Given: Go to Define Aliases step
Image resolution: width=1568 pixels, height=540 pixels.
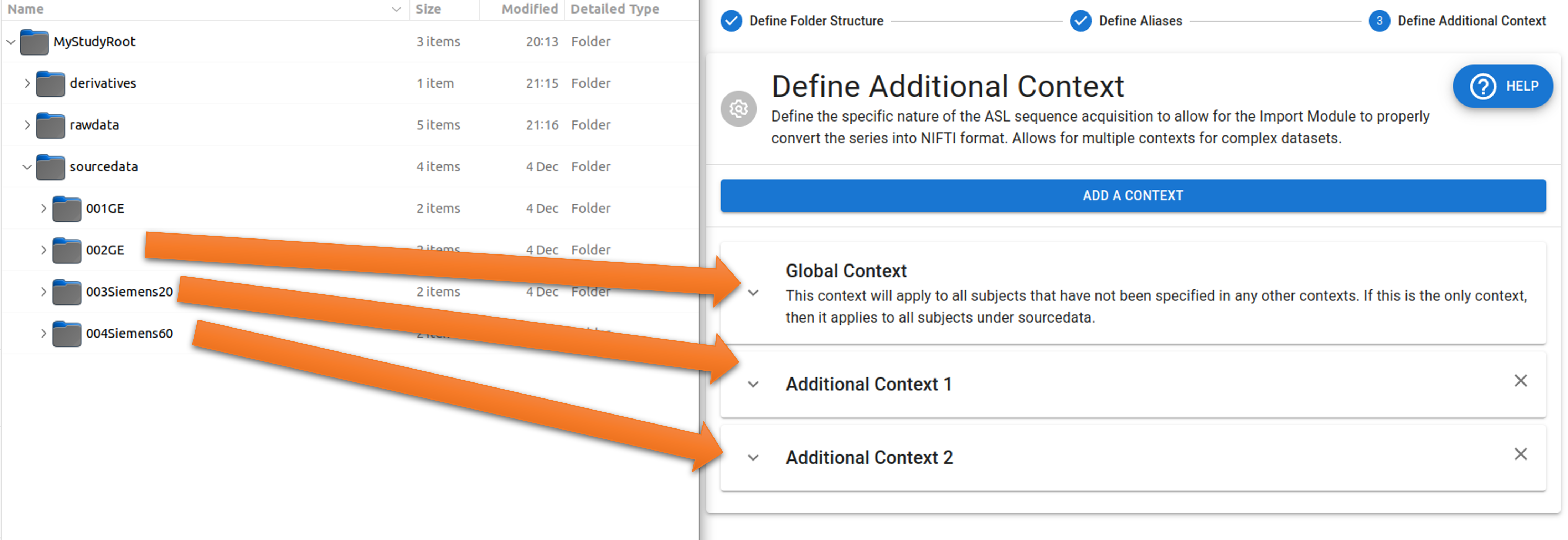Looking at the screenshot, I should click(1140, 21).
